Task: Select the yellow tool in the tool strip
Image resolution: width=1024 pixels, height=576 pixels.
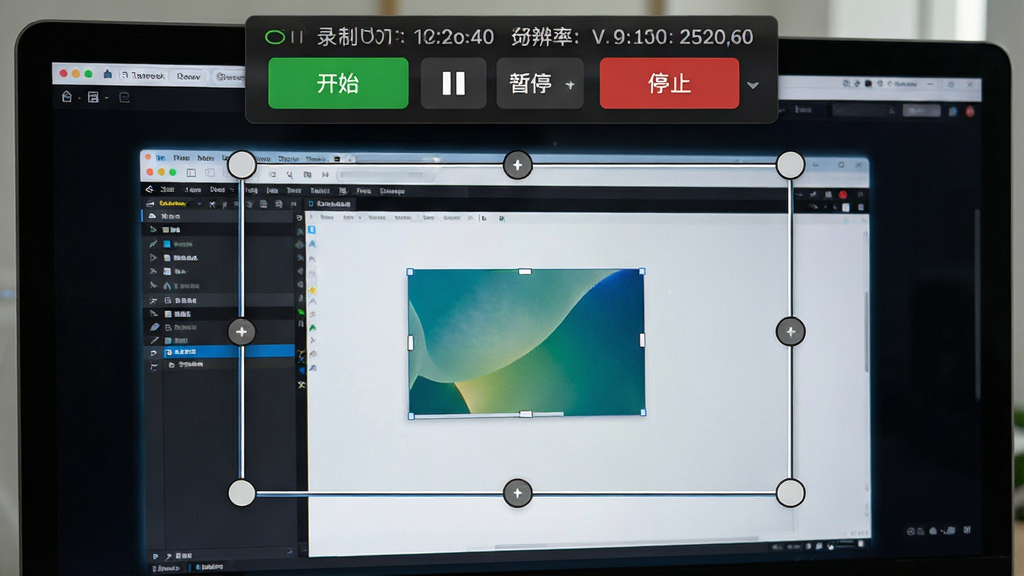Action: pyautogui.click(x=313, y=289)
